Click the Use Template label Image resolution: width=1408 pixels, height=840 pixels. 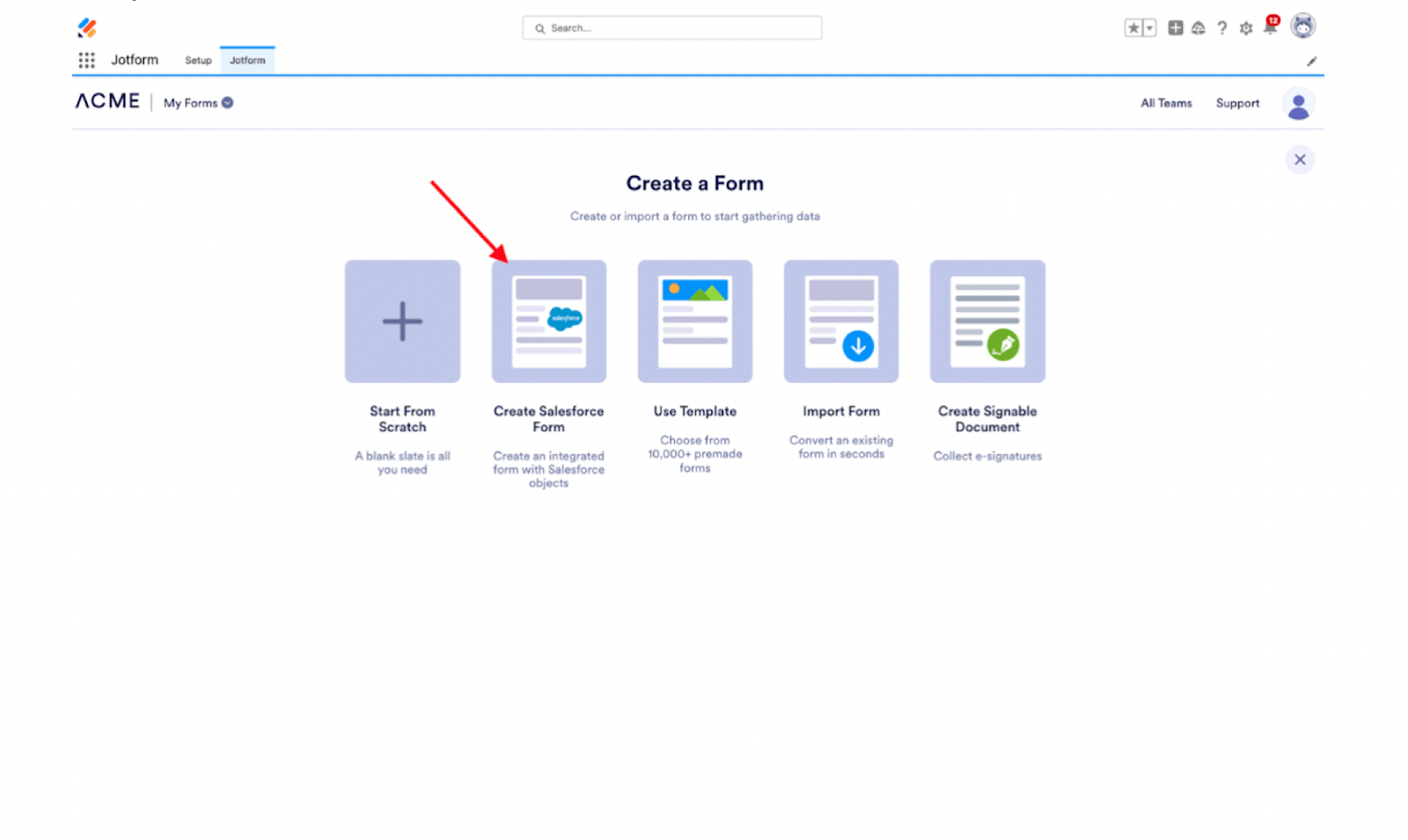[695, 411]
